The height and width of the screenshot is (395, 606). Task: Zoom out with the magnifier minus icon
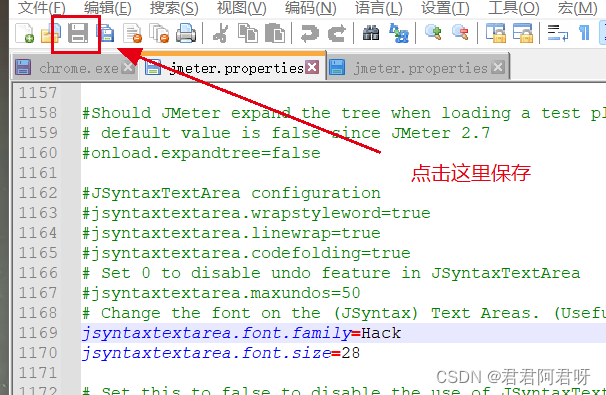tap(460, 33)
